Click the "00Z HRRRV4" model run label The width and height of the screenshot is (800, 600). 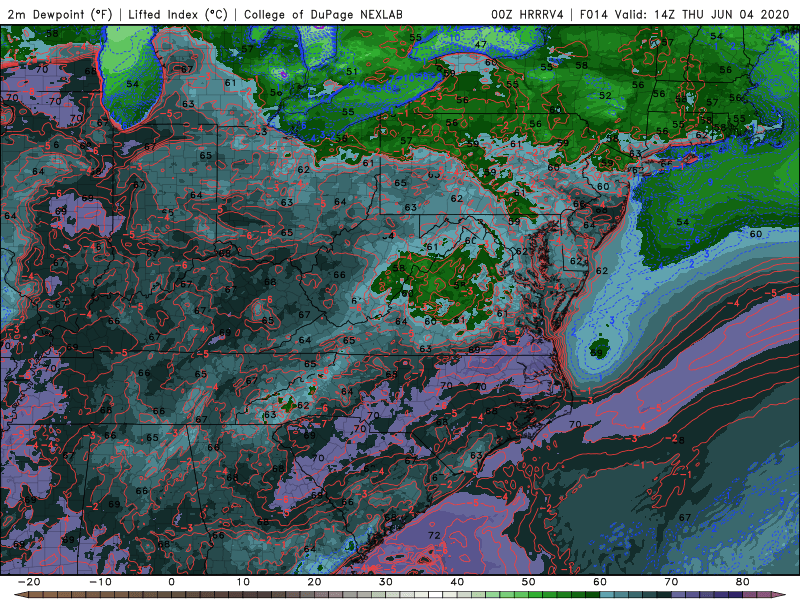point(527,14)
